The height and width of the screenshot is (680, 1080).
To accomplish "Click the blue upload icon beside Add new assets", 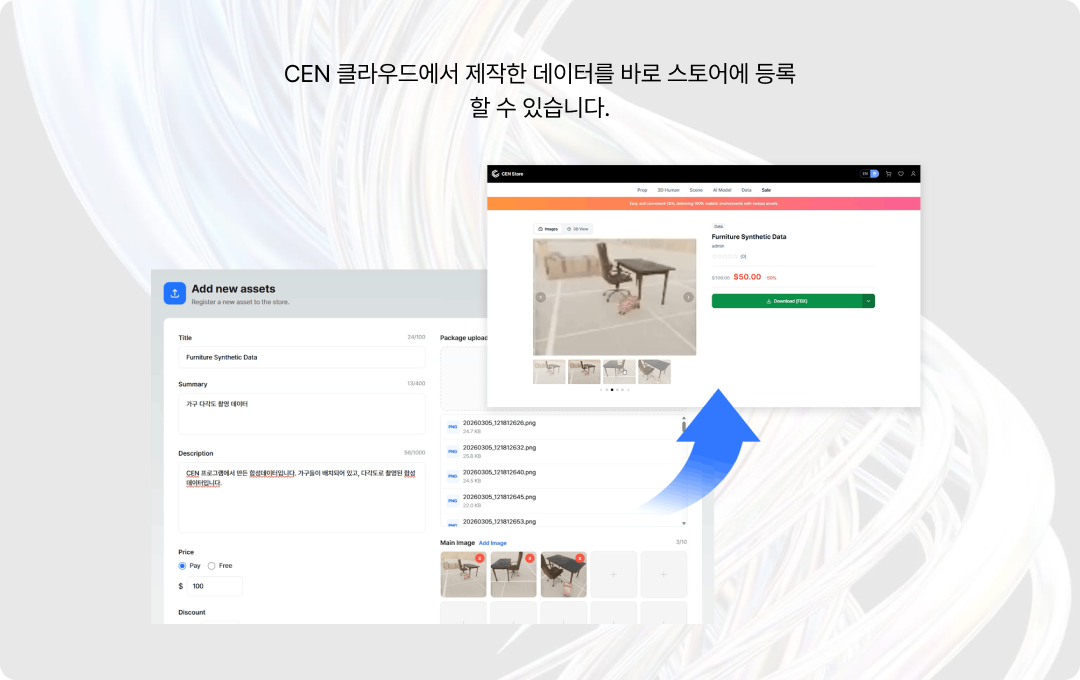I will pyautogui.click(x=175, y=293).
